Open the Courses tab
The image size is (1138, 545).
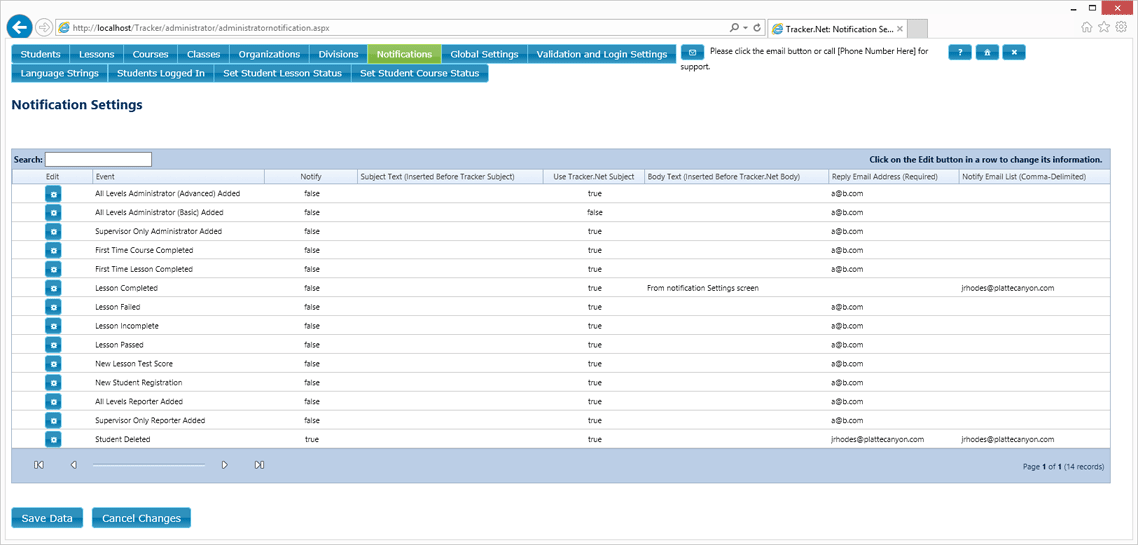150,54
